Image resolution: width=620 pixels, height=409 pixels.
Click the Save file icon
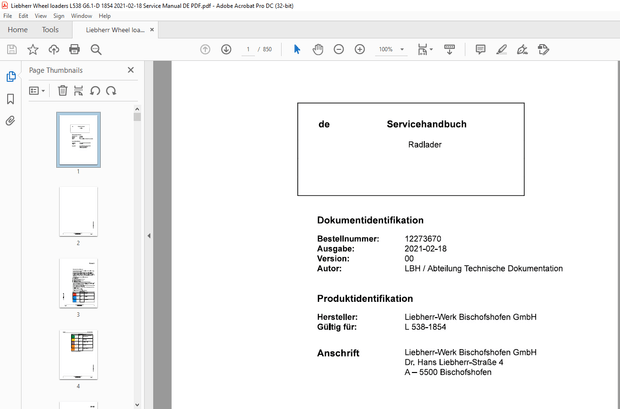(12, 49)
